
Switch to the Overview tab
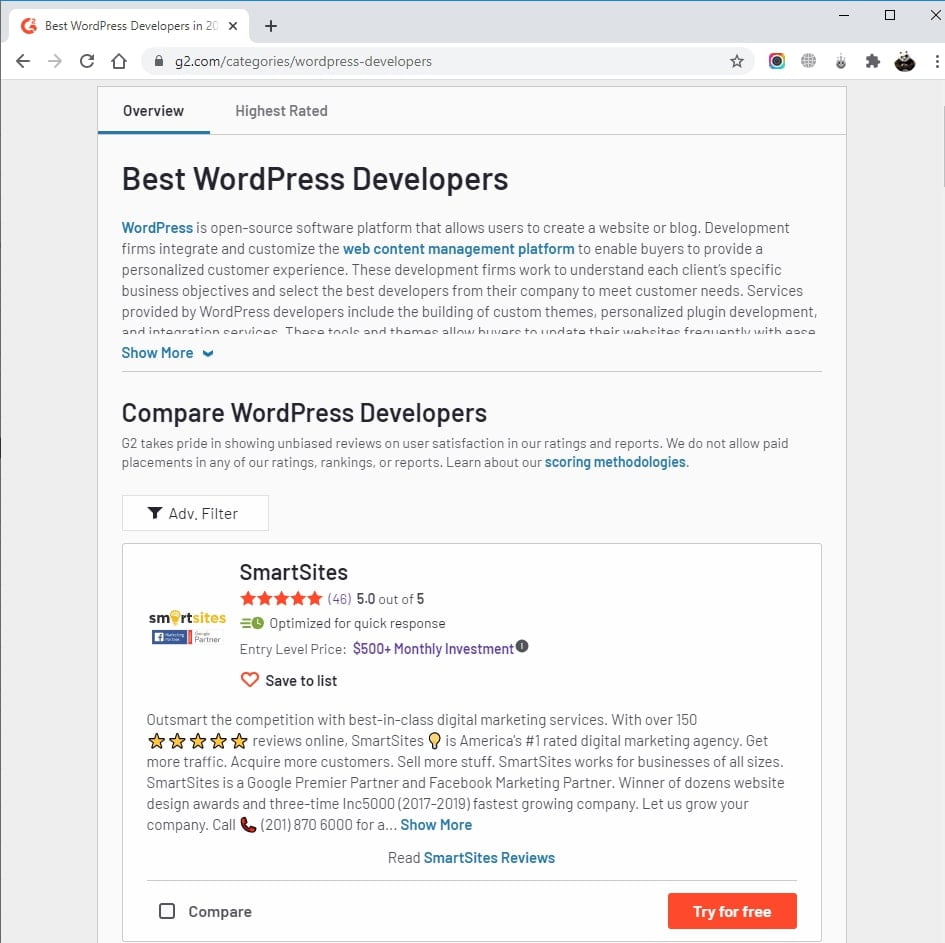(153, 111)
